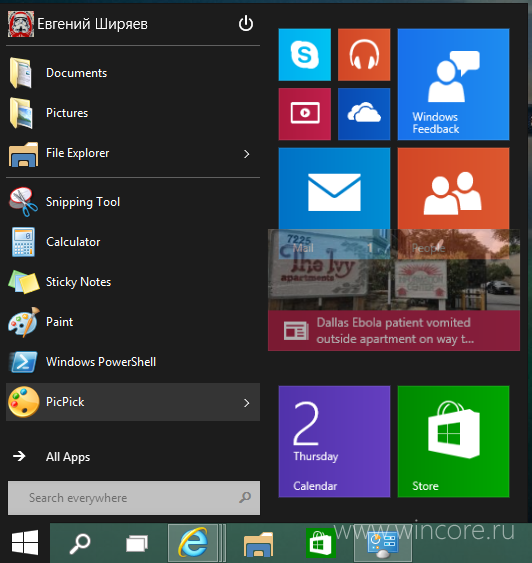Open the Control Panel taskbar icon
The width and height of the screenshot is (532, 563).
(x=383, y=544)
